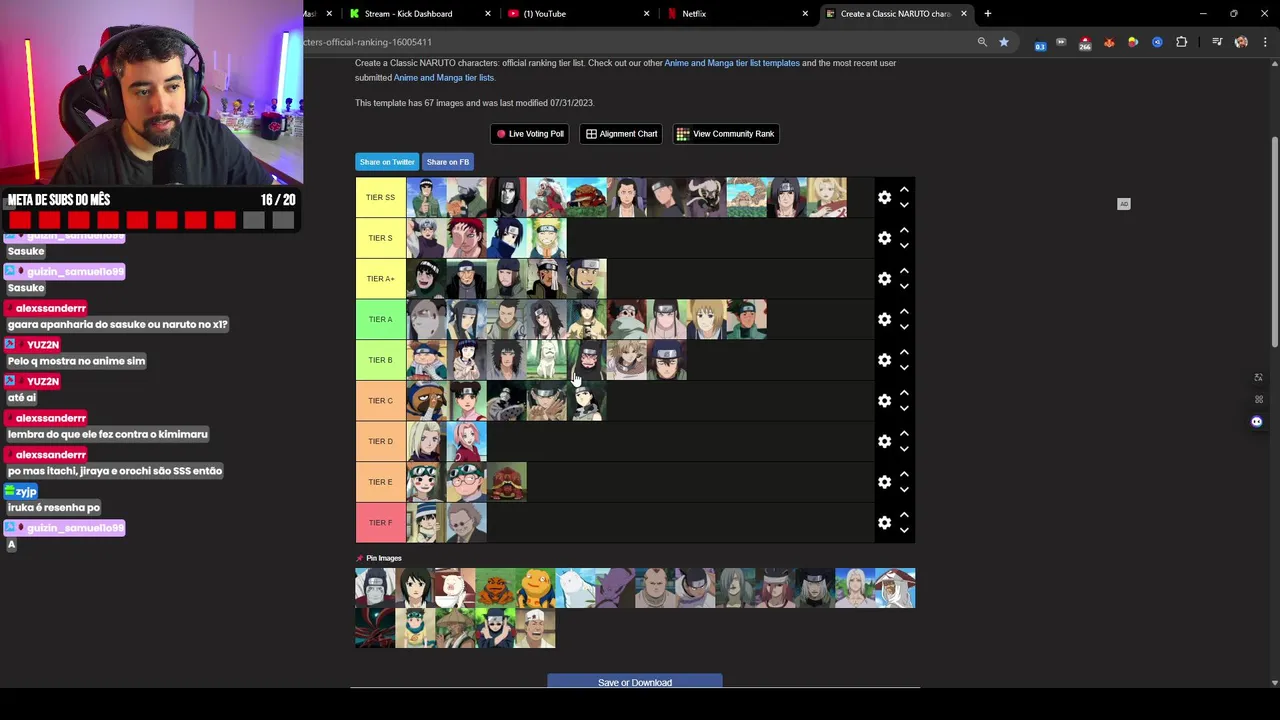Screen dimensions: 1280x720
Task: Click Share on Twitter
Action: [x=387, y=162]
